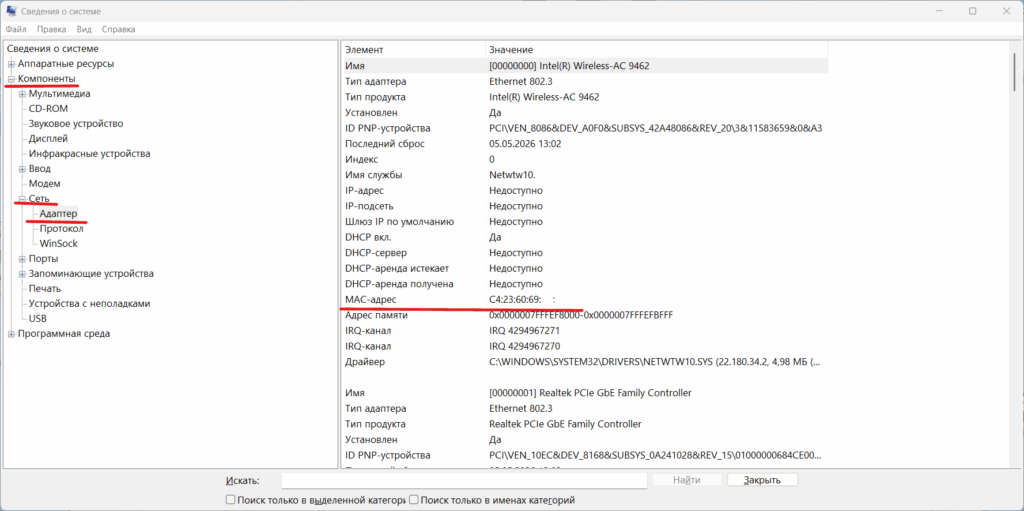
Task: Click the Драйвер NETWTW10.SYS path value
Action: coord(653,362)
